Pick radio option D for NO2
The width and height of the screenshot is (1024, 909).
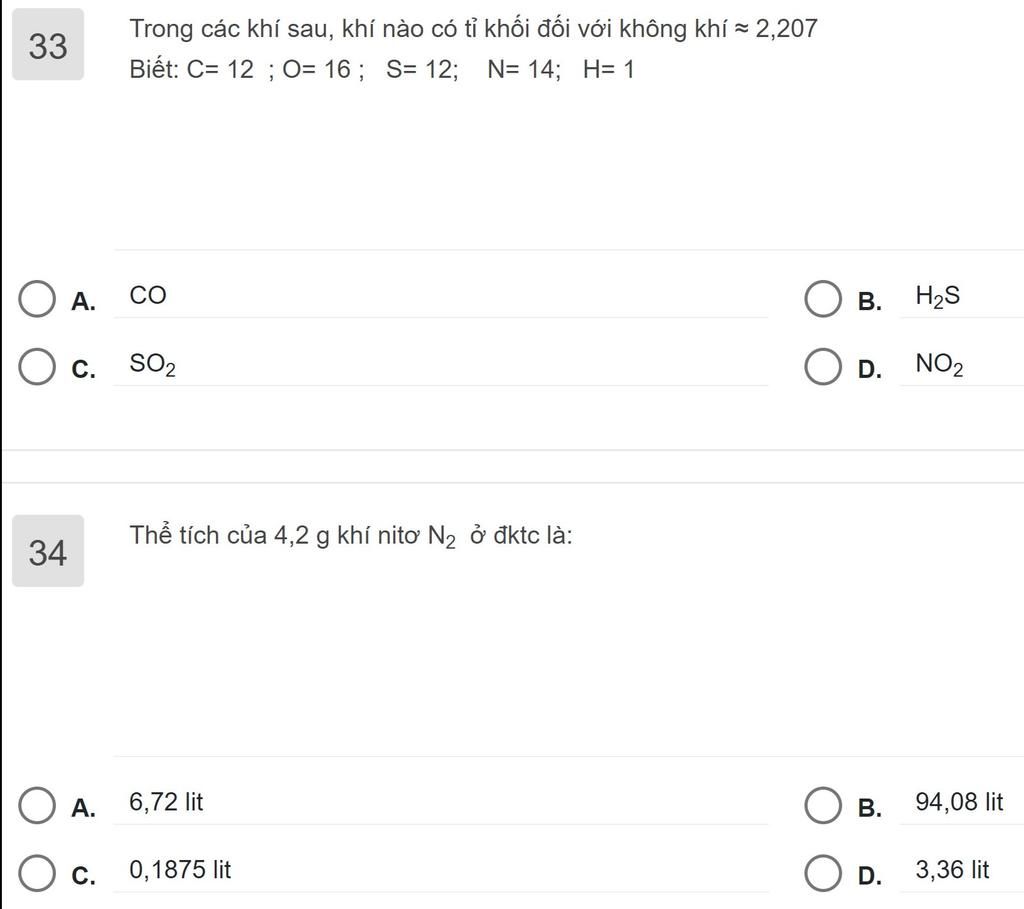823,366
